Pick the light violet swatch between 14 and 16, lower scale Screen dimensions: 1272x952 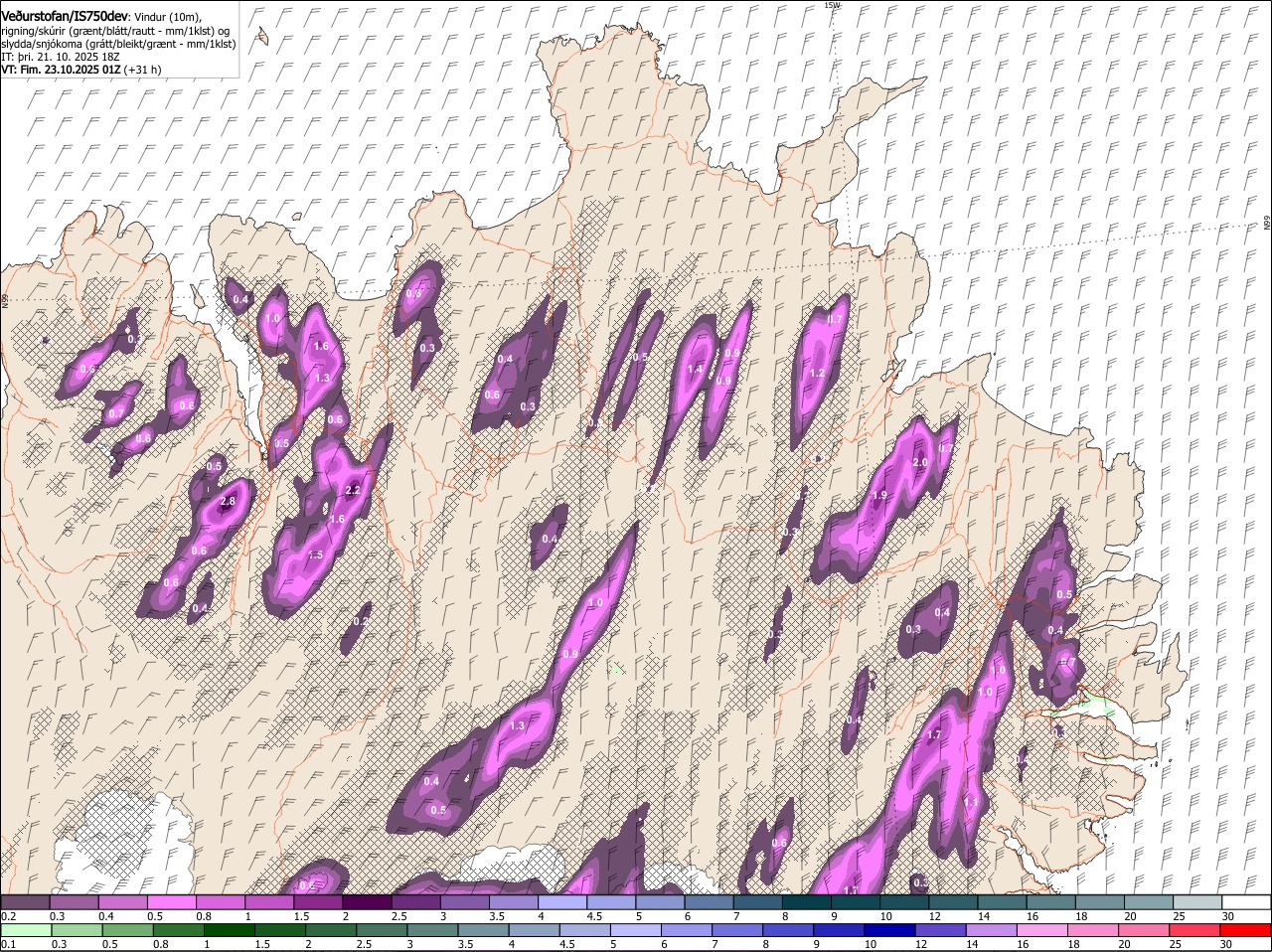click(x=992, y=930)
